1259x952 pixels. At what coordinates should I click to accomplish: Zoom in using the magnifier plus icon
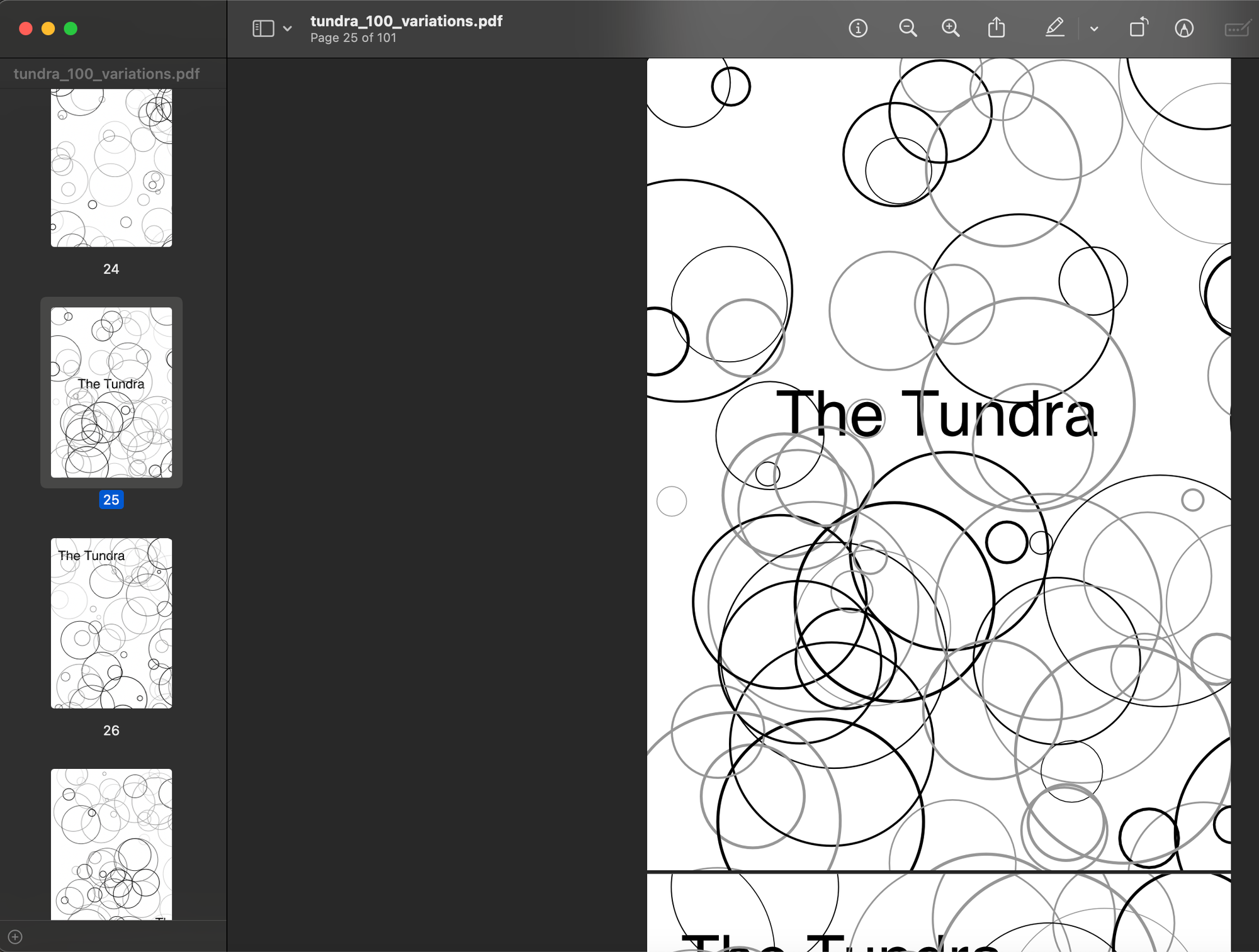click(950, 28)
